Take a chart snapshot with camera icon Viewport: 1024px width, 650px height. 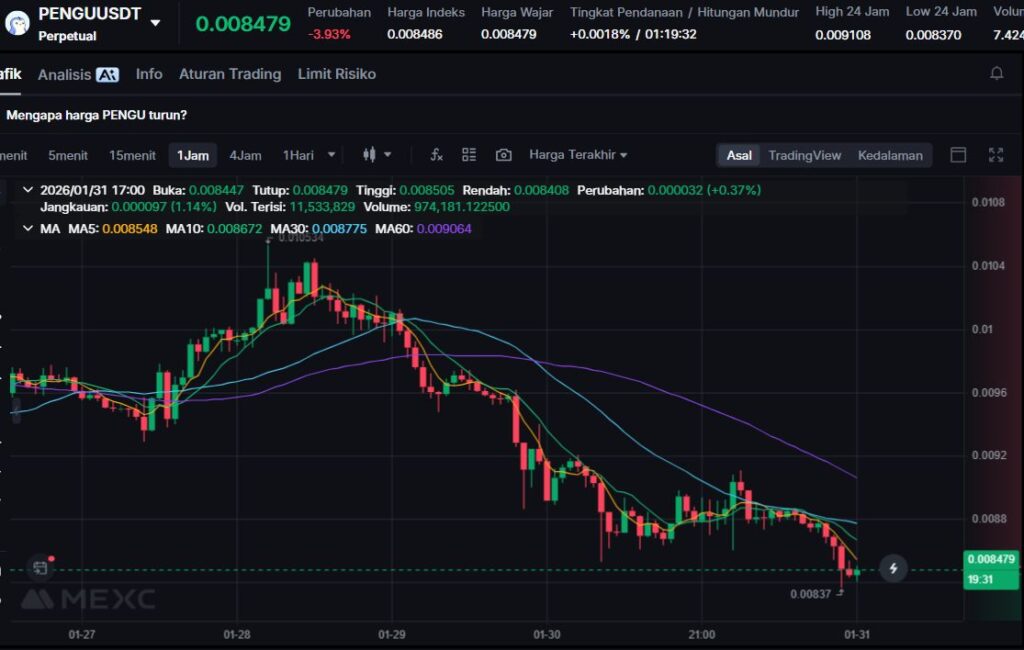(503, 155)
